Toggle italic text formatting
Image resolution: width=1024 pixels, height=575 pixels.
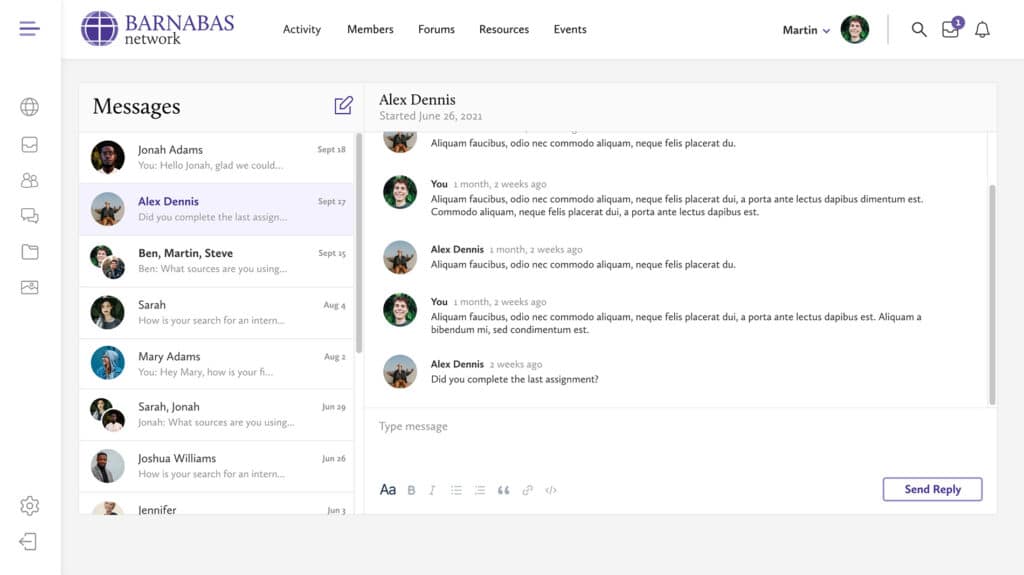(432, 490)
